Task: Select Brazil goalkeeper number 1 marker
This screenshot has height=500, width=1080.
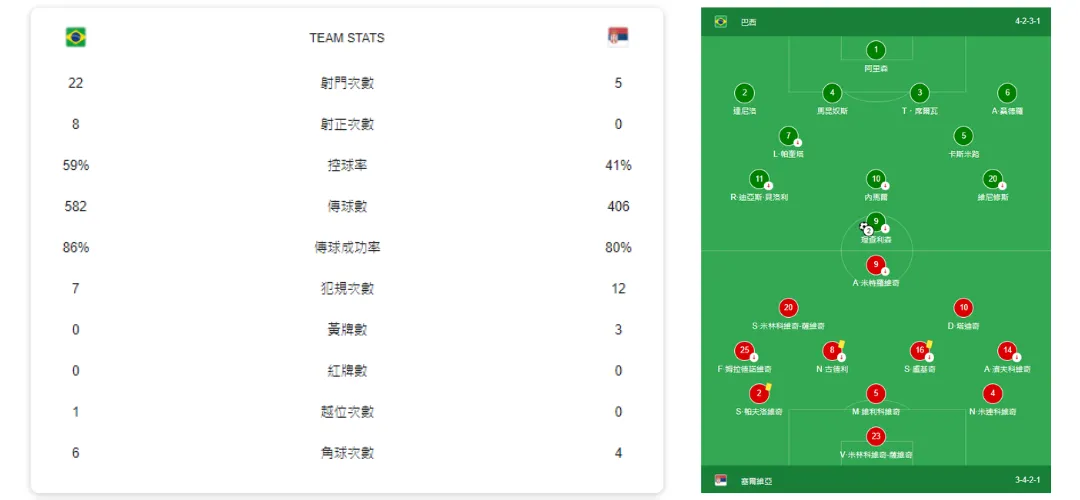Action: click(x=876, y=50)
